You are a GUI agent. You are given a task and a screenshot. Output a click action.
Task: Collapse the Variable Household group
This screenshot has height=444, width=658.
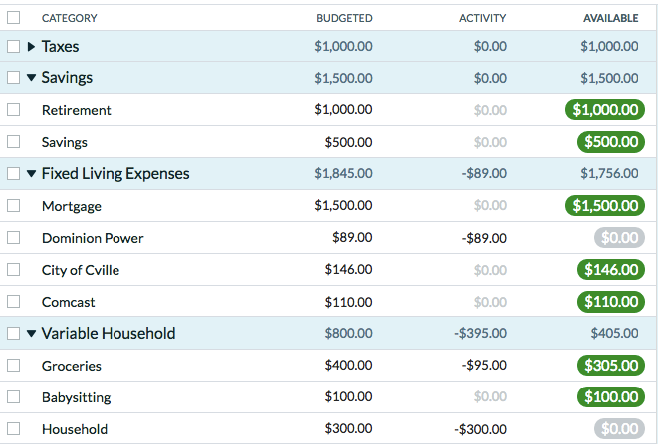(31, 334)
